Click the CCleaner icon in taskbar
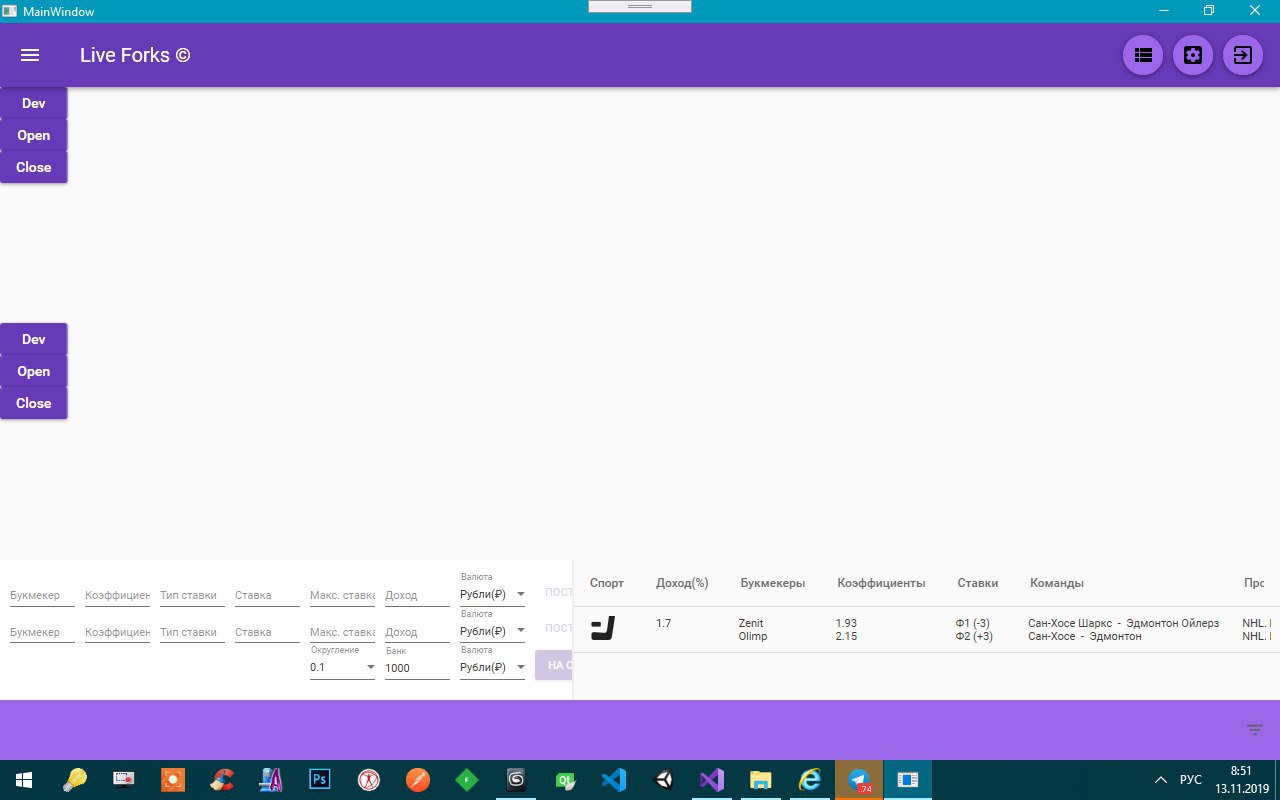Viewport: 1280px width, 800px height. 221,780
